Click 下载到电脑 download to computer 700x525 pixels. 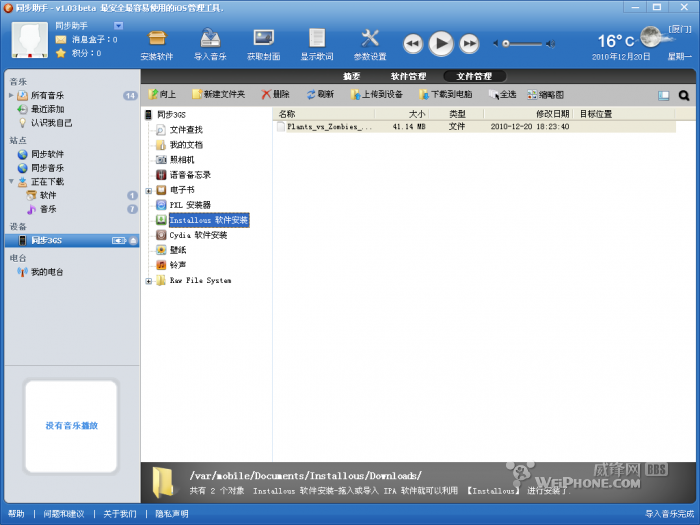click(446, 94)
